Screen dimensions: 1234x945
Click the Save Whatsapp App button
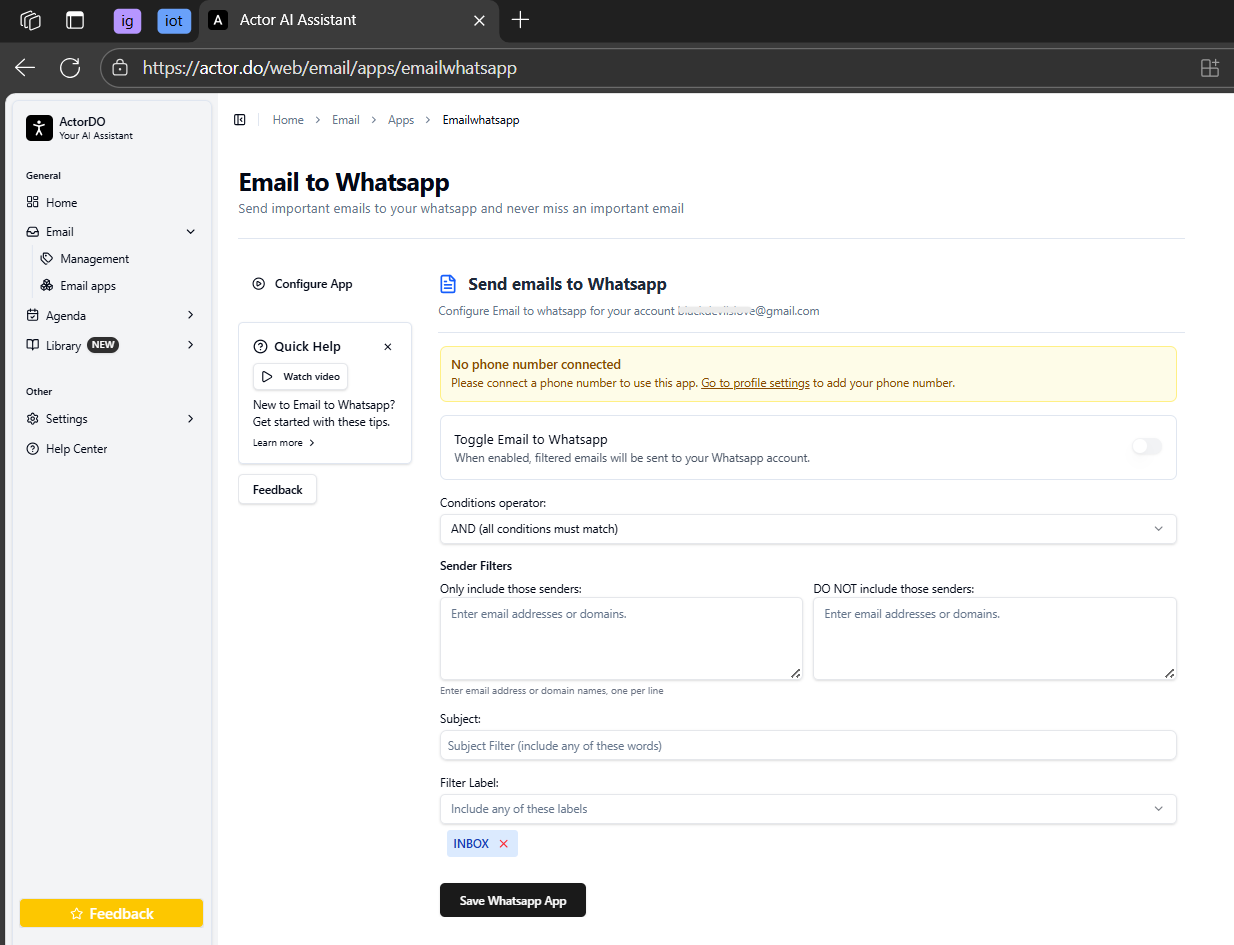point(512,900)
